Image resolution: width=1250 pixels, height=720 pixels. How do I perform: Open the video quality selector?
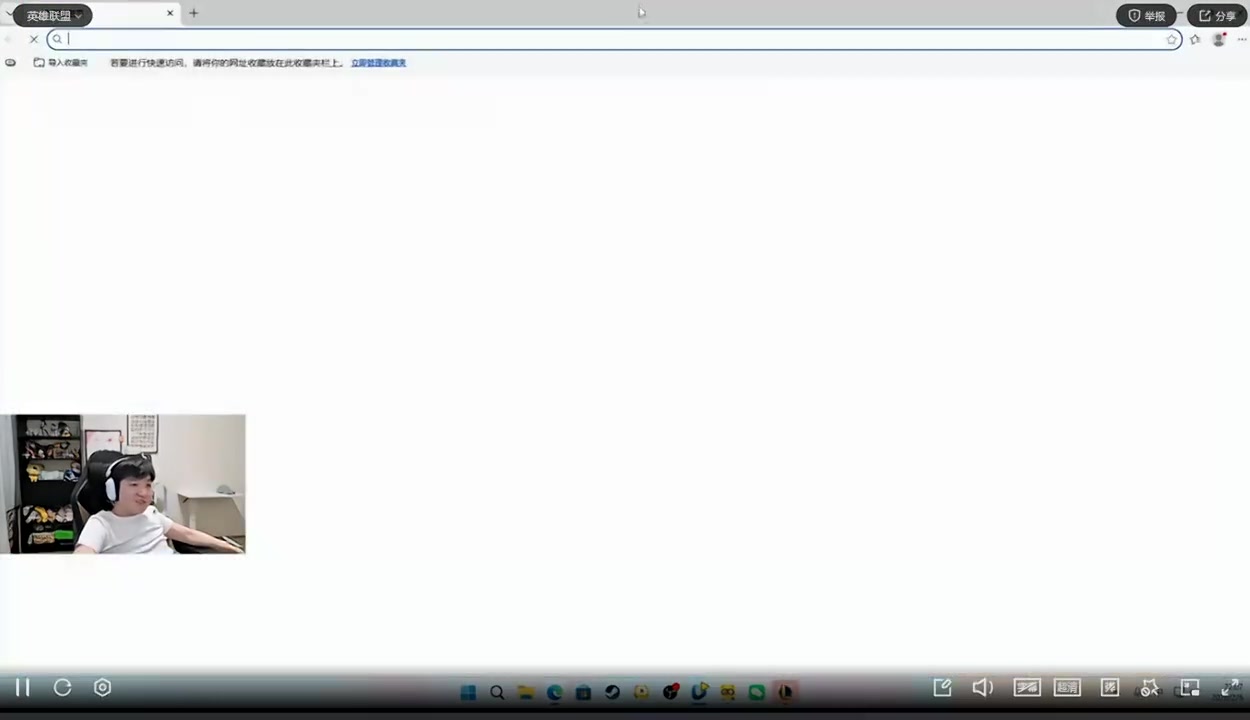1068,687
